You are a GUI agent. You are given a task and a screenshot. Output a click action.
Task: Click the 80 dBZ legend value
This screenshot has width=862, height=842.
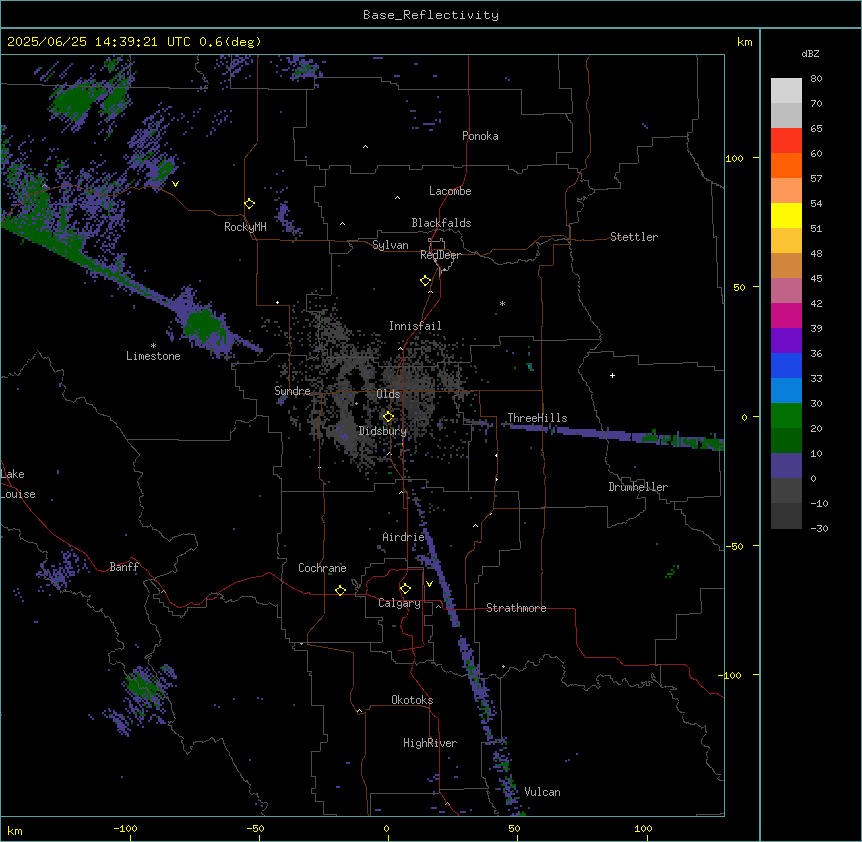[x=816, y=79]
